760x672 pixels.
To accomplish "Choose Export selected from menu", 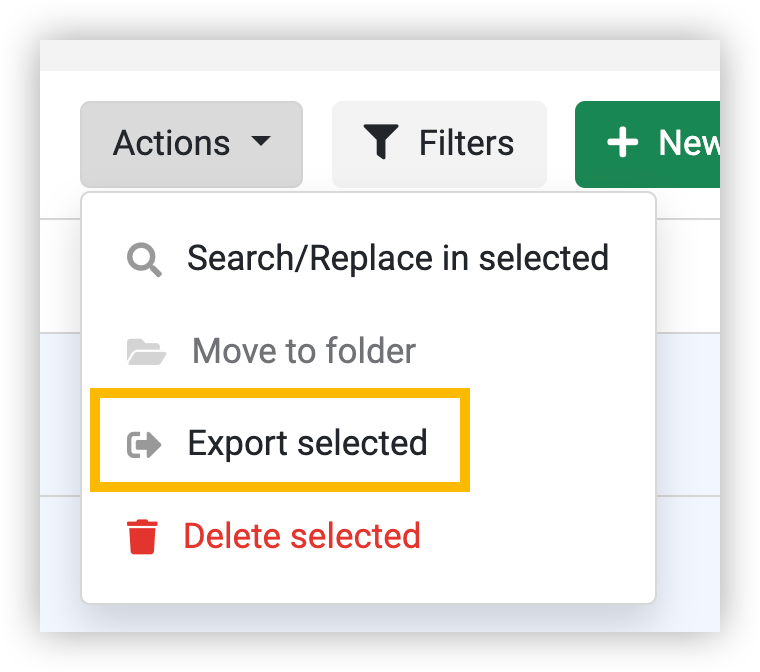I will [280, 443].
